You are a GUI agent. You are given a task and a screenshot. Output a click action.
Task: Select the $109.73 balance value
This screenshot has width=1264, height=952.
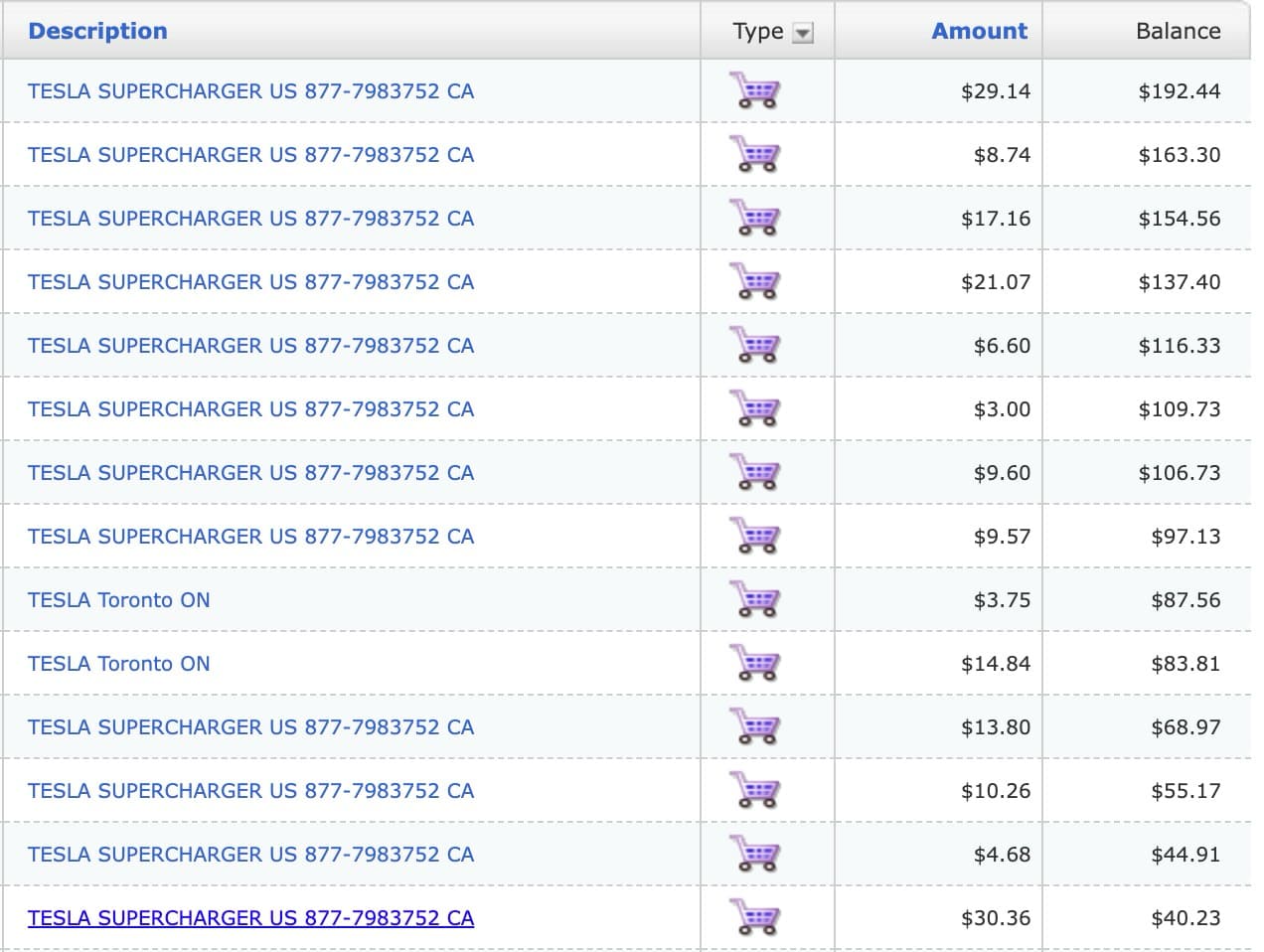1180,409
